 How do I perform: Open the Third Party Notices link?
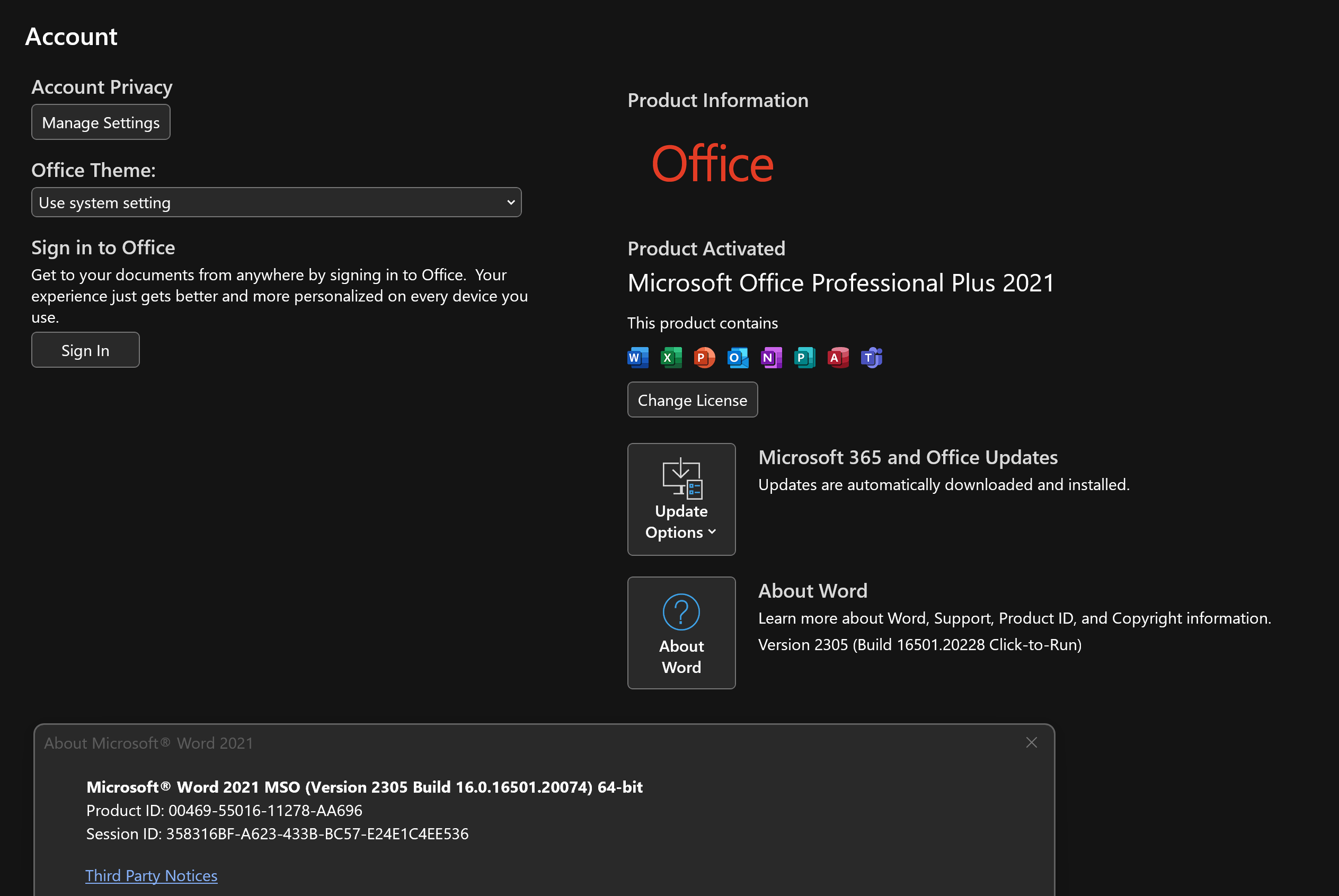pos(152,875)
